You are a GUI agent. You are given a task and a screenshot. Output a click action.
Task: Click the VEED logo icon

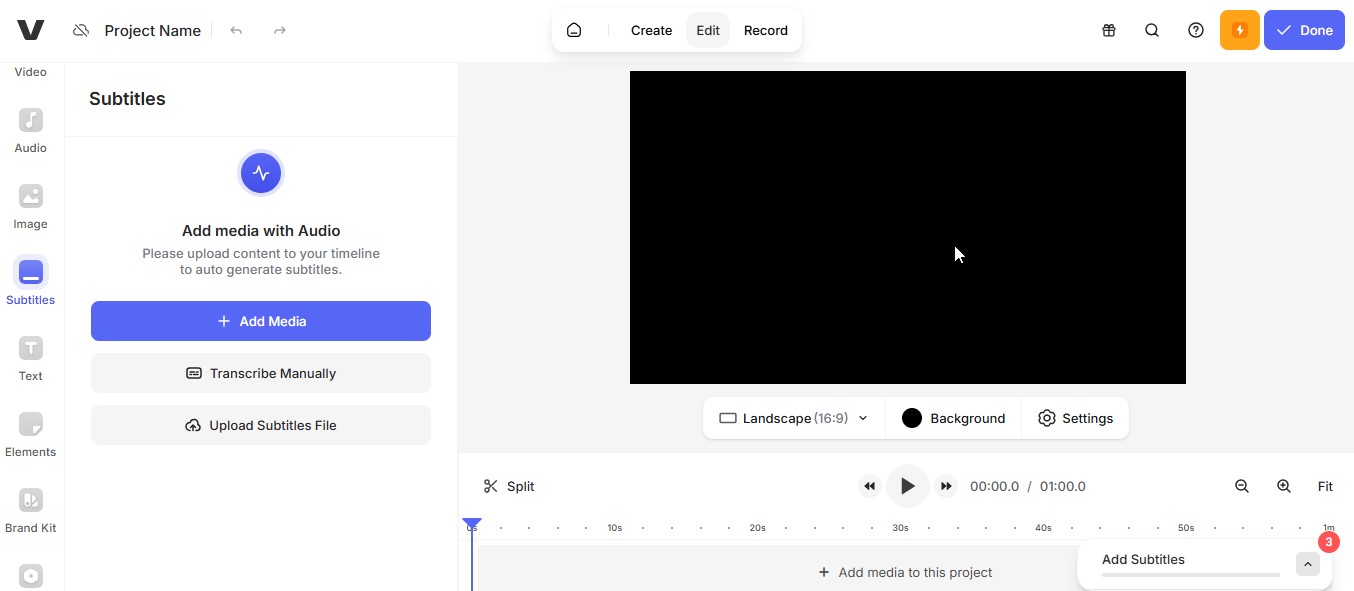[x=31, y=30]
